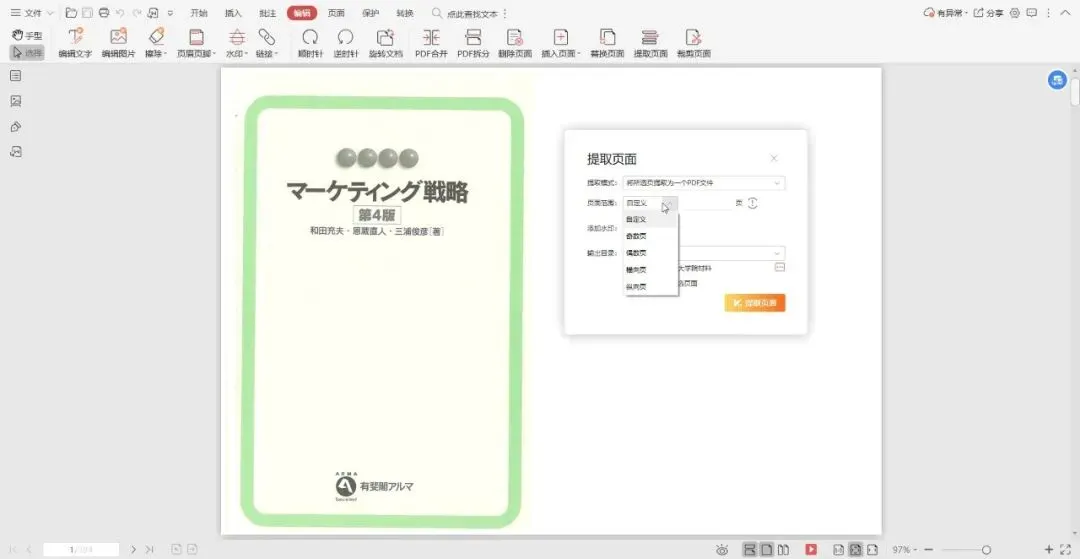The image size is (1080, 559).
Task: Activate the 选择 selection tool
Action: [27, 53]
